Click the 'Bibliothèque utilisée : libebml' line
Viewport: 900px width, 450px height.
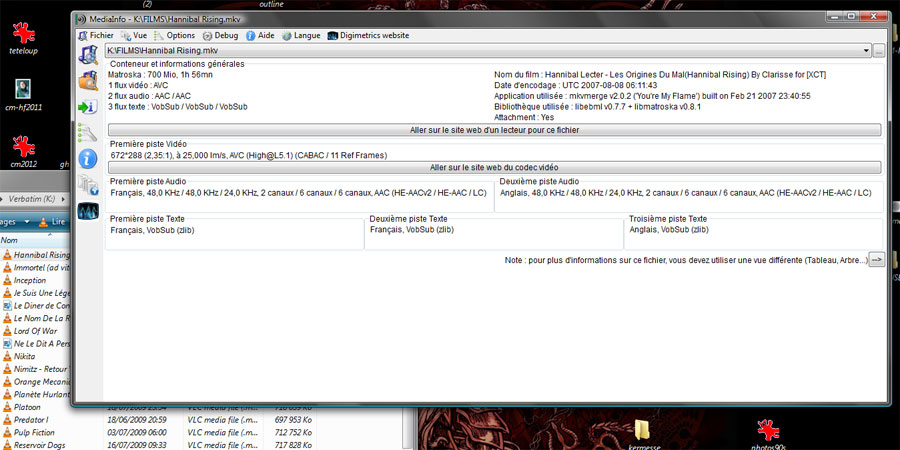pyautogui.click(x=598, y=107)
